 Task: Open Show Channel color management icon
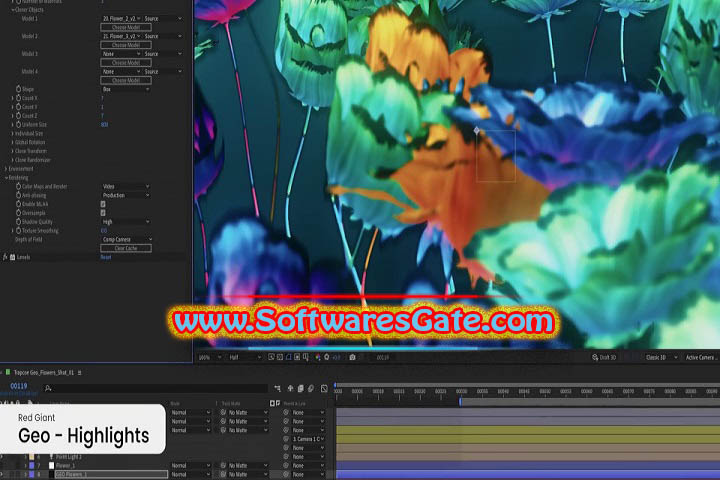pos(318,357)
